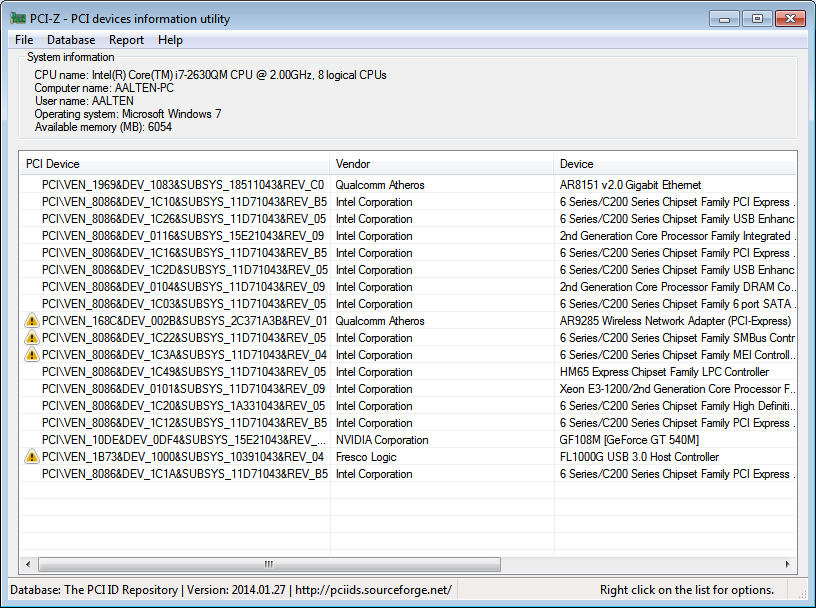
Task: Select the AR8151 v2.0 Gigabit Ethernet device
Action: pyautogui.click(x=630, y=185)
